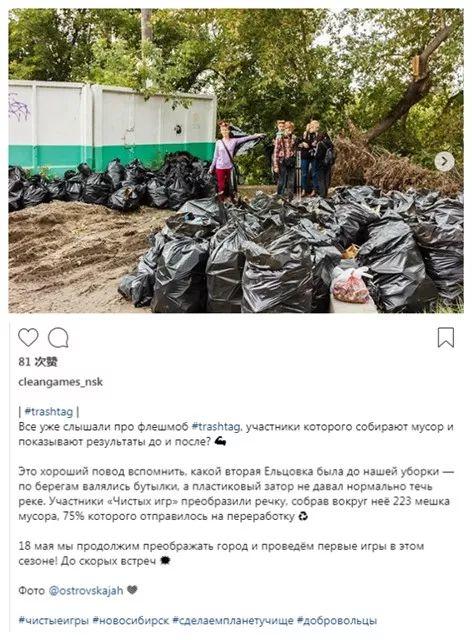The width and height of the screenshot is (472, 640).
Task: Click the heart emoji after photo credit
Action: point(131,590)
